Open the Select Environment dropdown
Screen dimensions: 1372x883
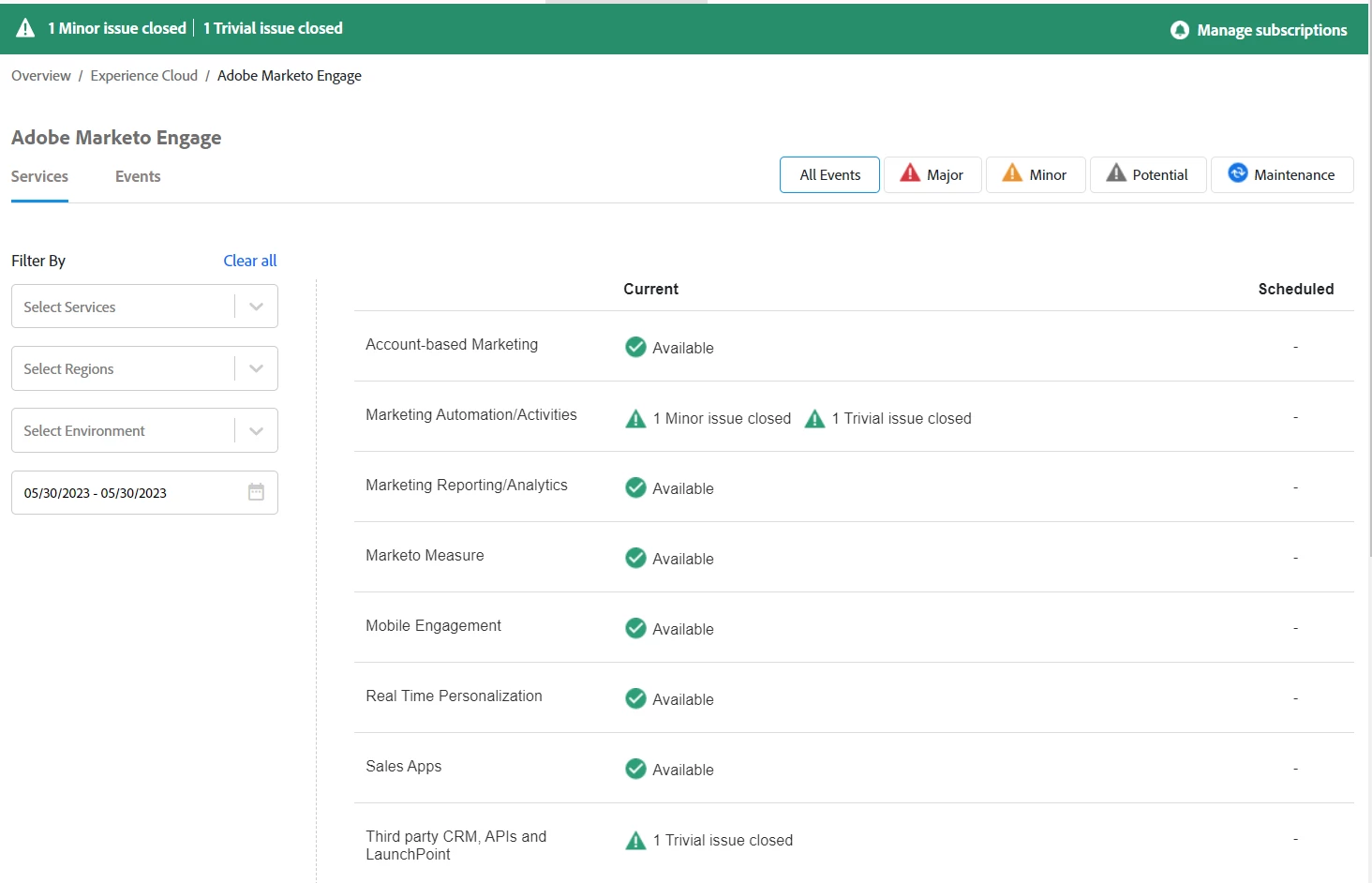pos(144,430)
